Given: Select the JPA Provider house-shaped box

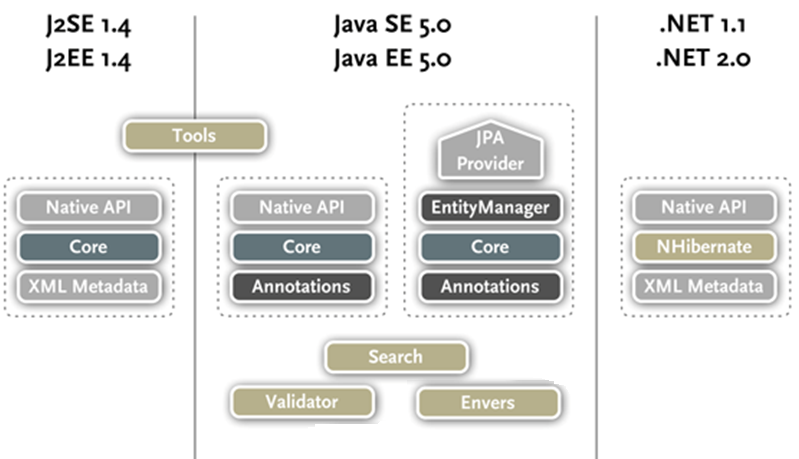Looking at the screenshot, I should (490, 150).
